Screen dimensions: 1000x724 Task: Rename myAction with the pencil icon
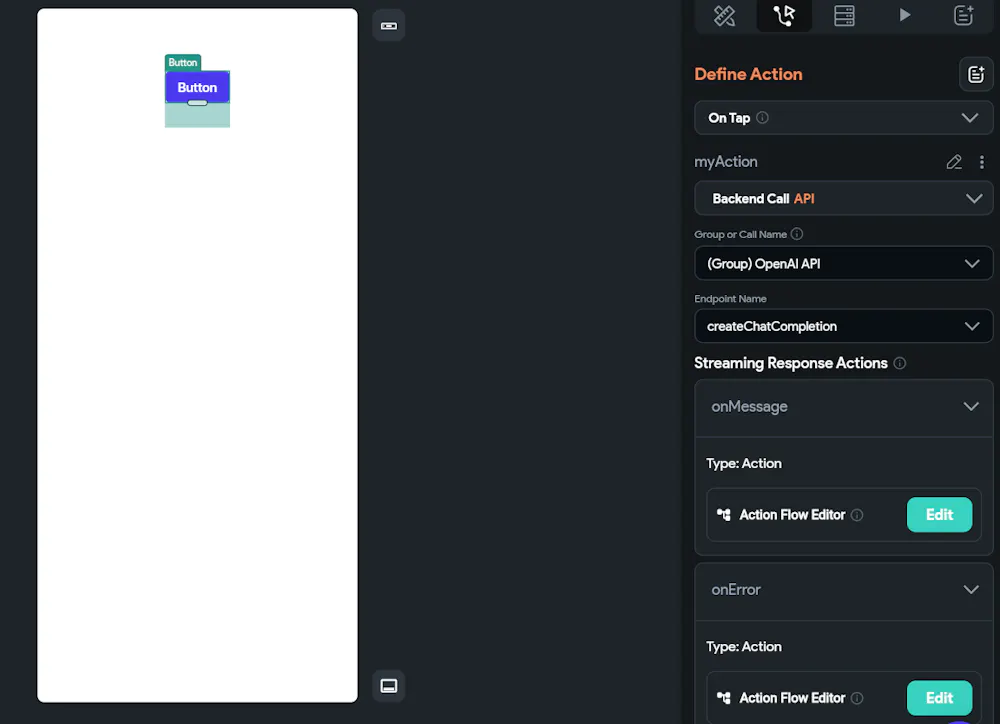coord(953,162)
